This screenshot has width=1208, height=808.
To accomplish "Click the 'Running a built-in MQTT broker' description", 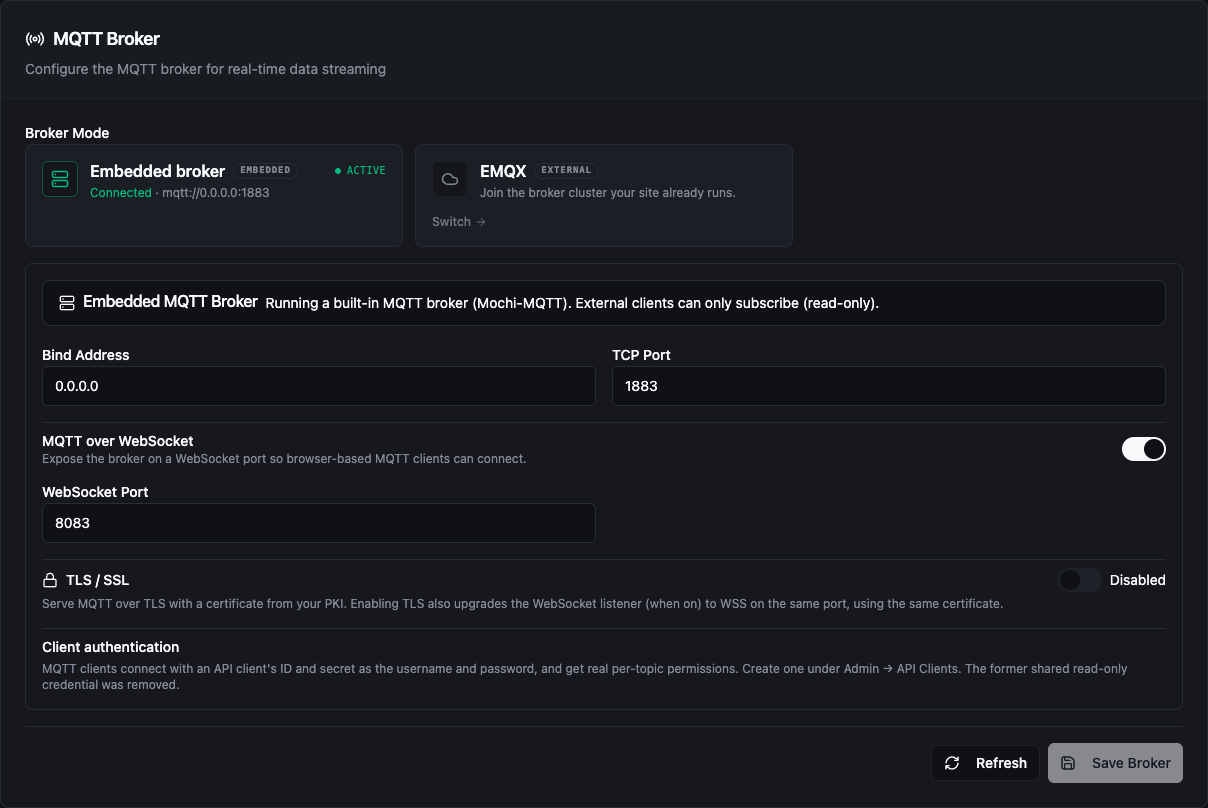I will [572, 303].
